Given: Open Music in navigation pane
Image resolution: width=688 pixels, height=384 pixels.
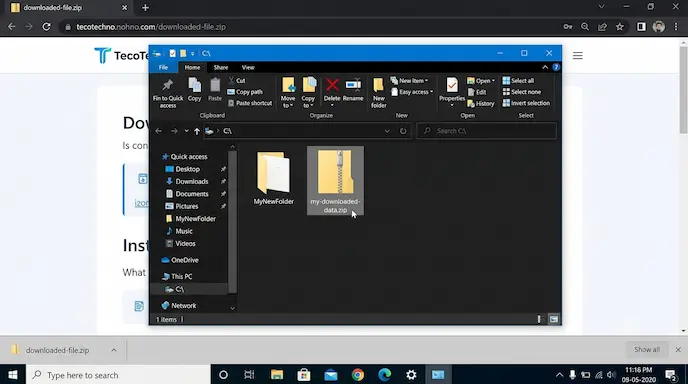Looking at the screenshot, I should pos(179,231).
